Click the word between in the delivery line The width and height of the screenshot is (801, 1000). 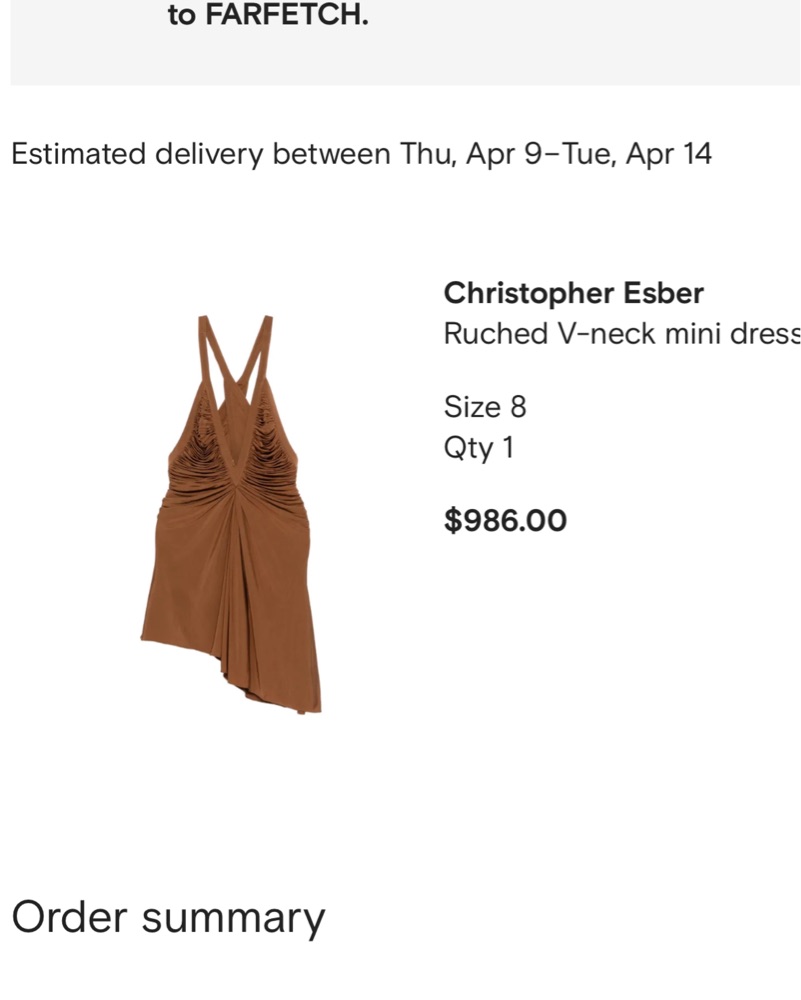pyautogui.click(x=331, y=154)
